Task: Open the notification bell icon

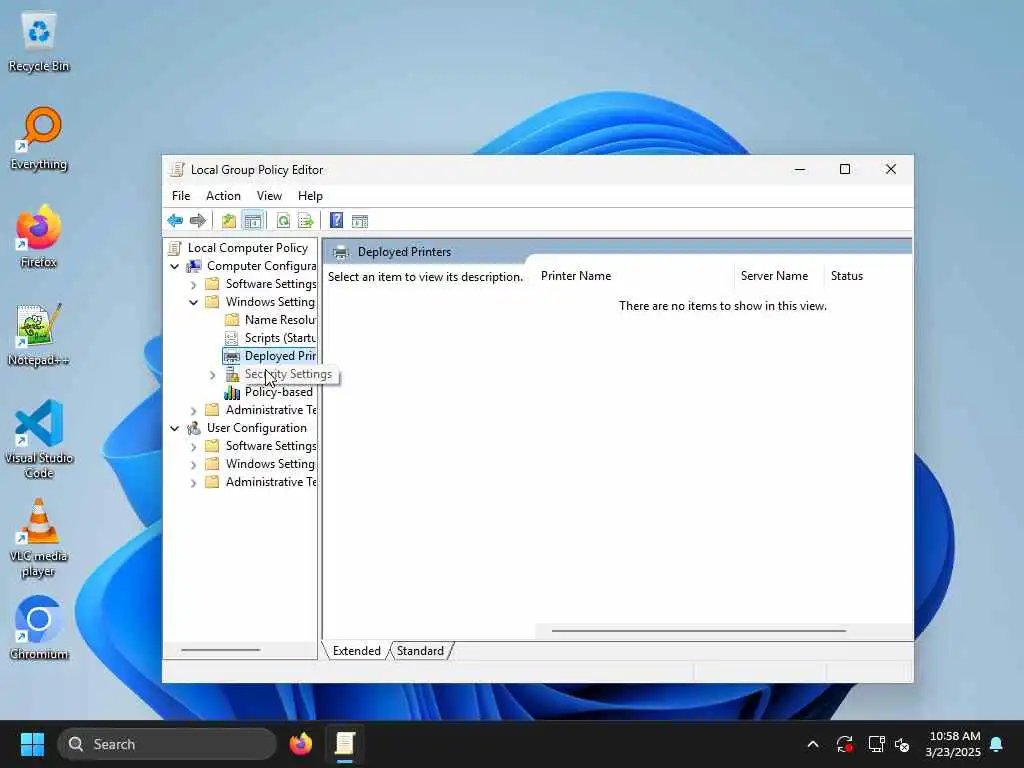Action: pyautogui.click(x=997, y=744)
